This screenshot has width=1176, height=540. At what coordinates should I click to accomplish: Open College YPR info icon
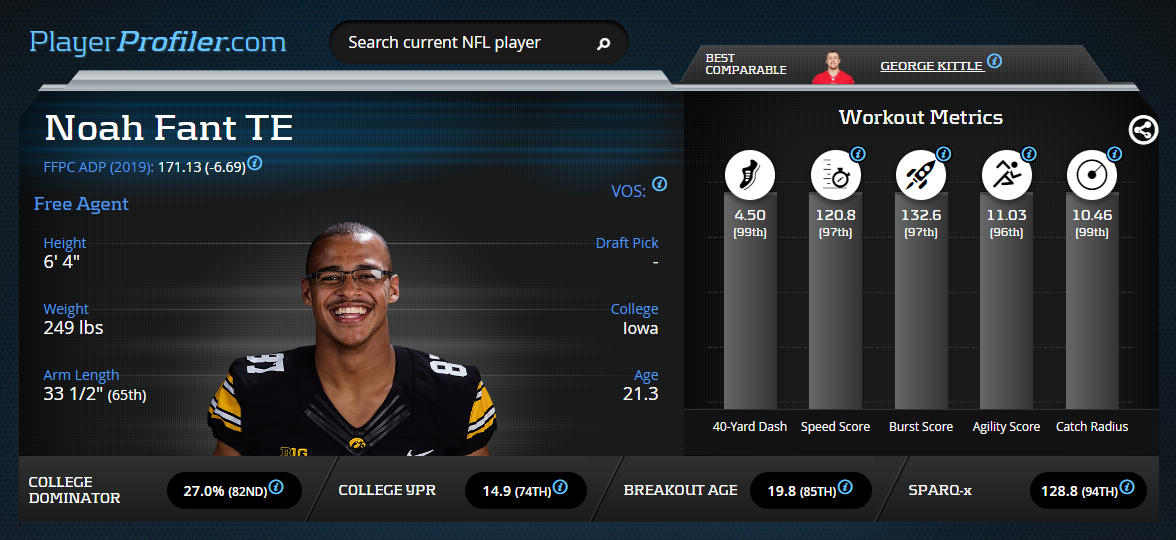(560, 487)
